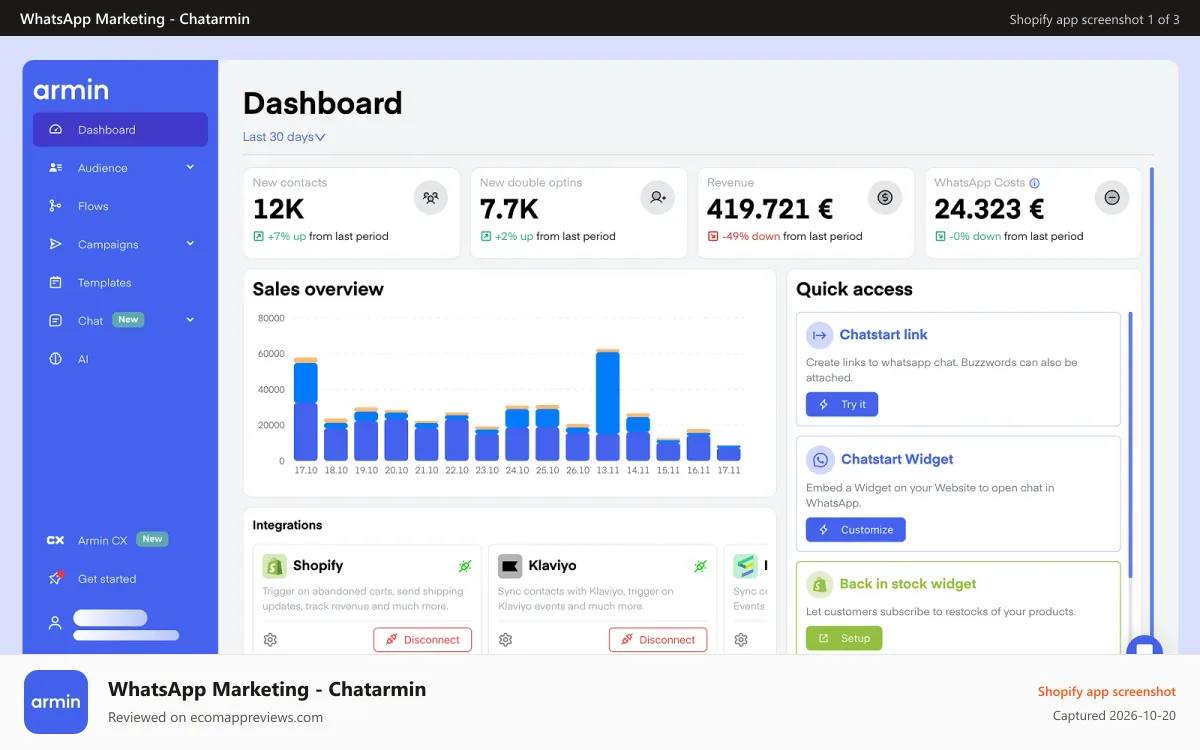1200x750 pixels.
Task: Click the '7.7K' double optins value
Action: click(509, 209)
